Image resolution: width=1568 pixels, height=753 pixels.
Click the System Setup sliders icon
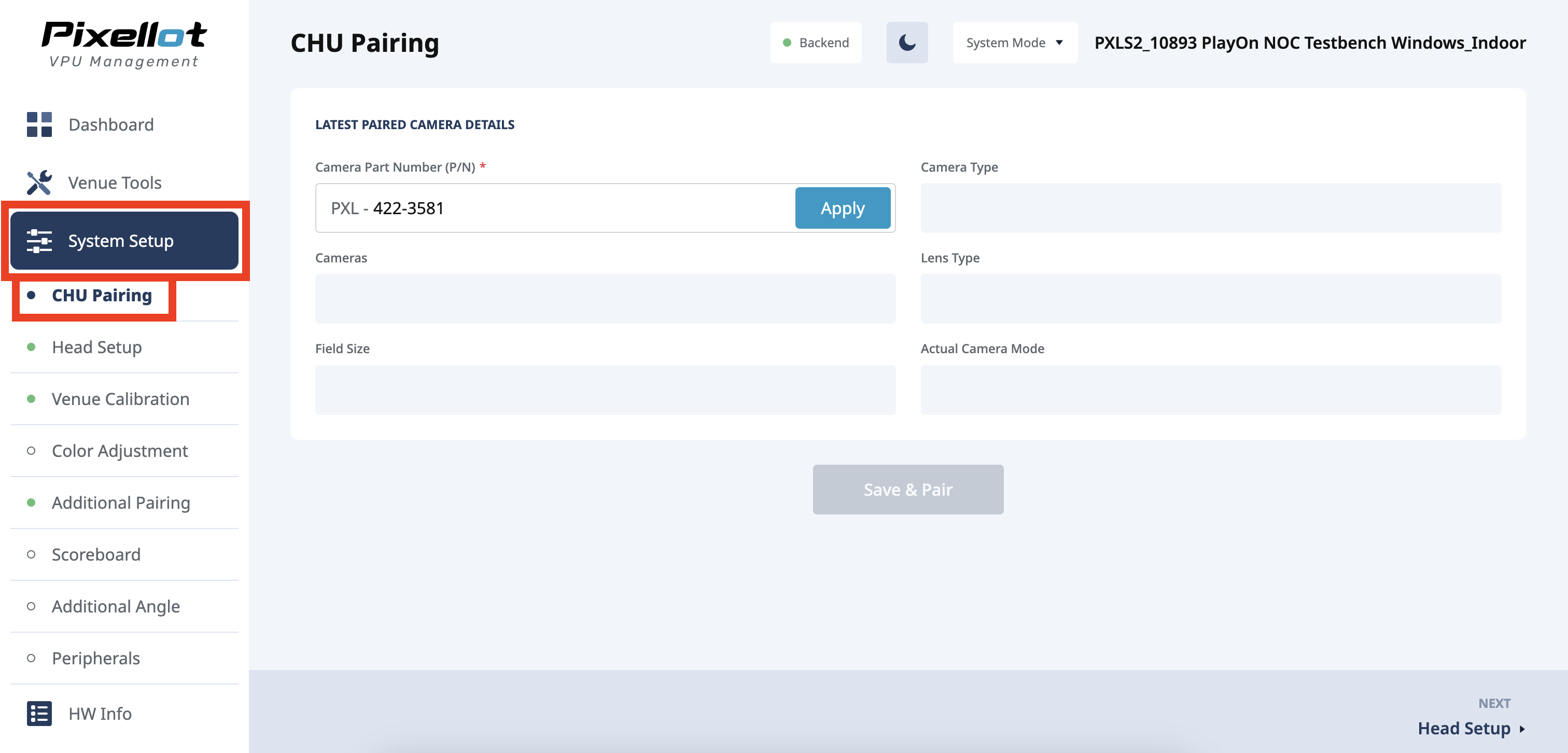click(x=39, y=241)
